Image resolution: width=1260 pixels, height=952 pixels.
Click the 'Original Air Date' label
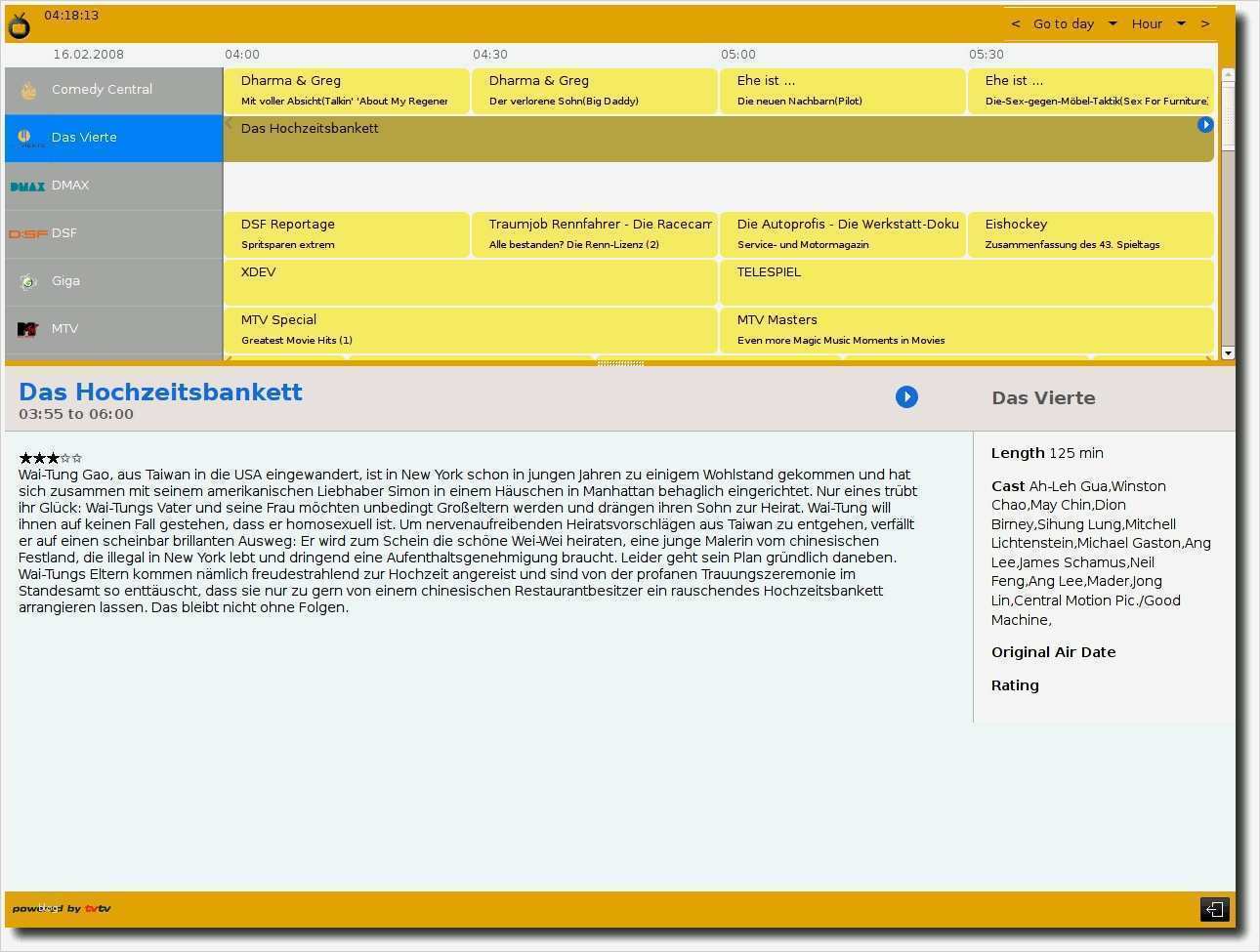click(1053, 652)
